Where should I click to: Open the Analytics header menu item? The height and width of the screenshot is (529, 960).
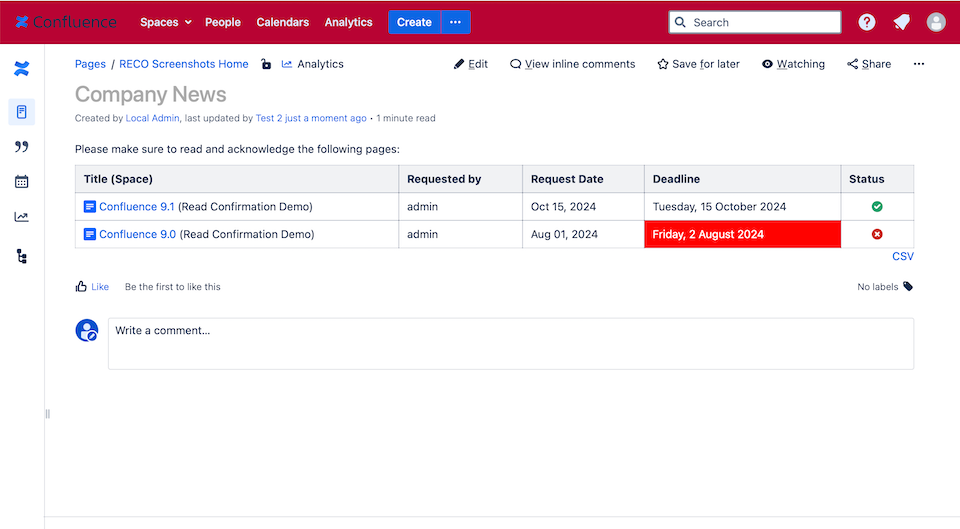(348, 22)
